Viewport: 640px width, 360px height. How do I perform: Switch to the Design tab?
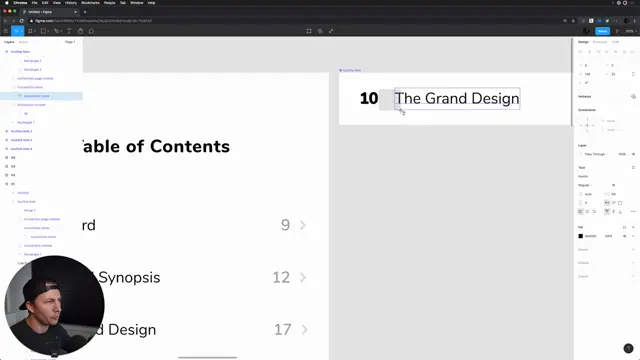pyautogui.click(x=583, y=42)
